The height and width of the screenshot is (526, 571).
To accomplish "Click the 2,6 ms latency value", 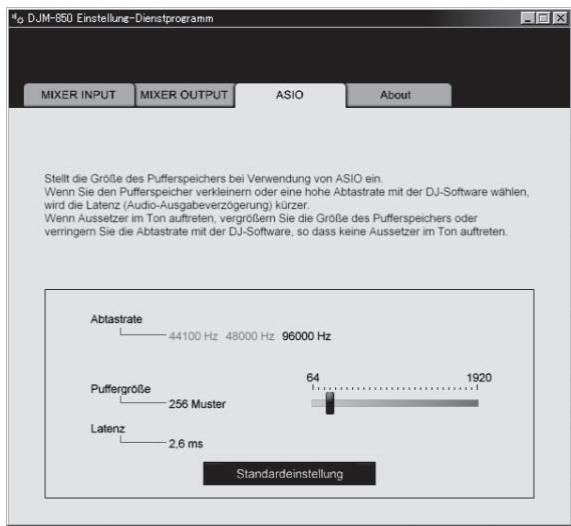I will [x=186, y=444].
